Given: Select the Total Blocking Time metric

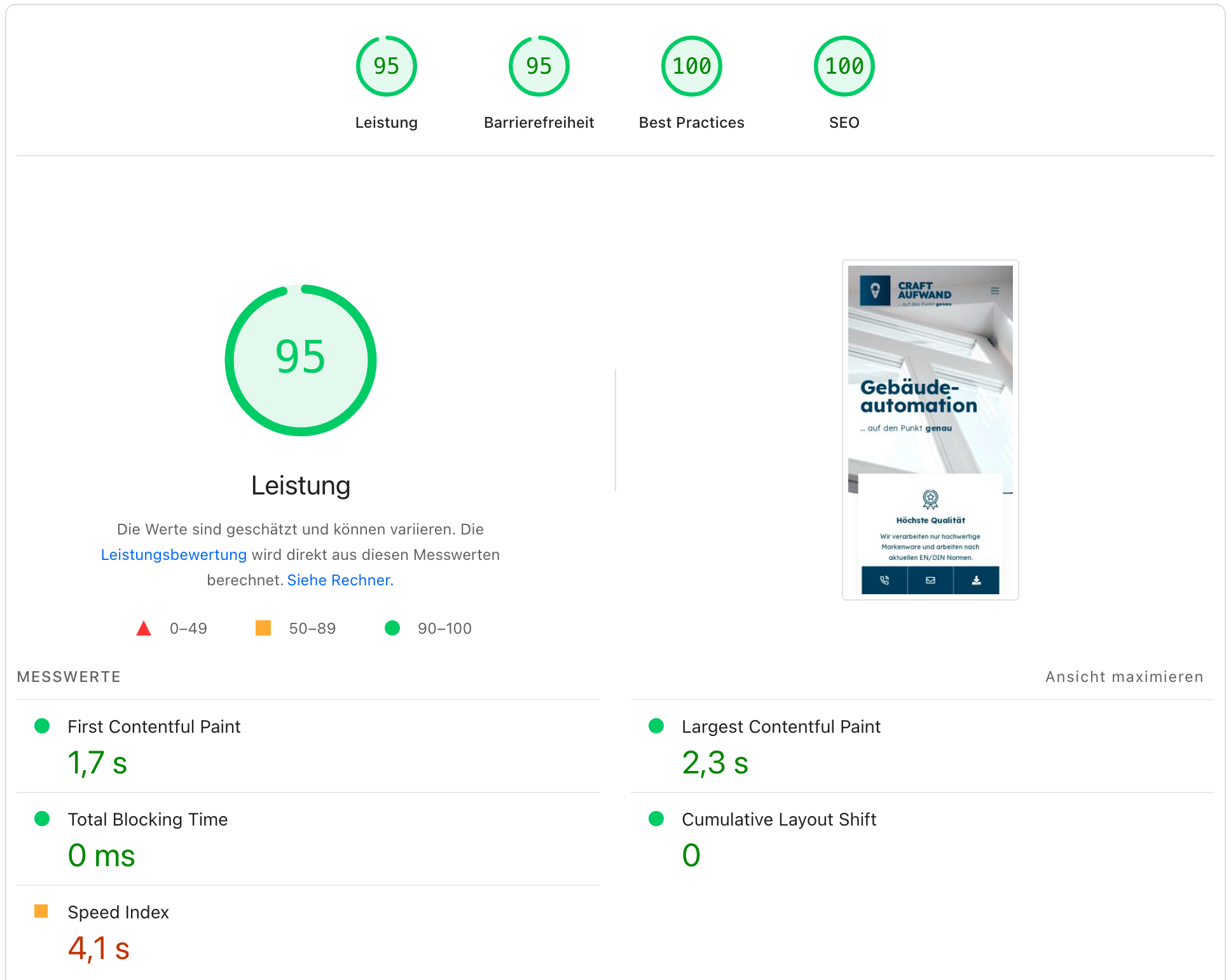Looking at the screenshot, I should click(148, 819).
